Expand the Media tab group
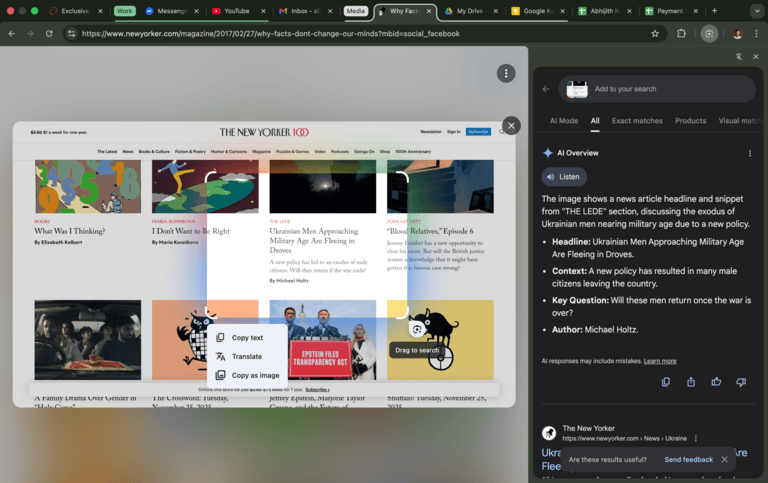 point(356,11)
